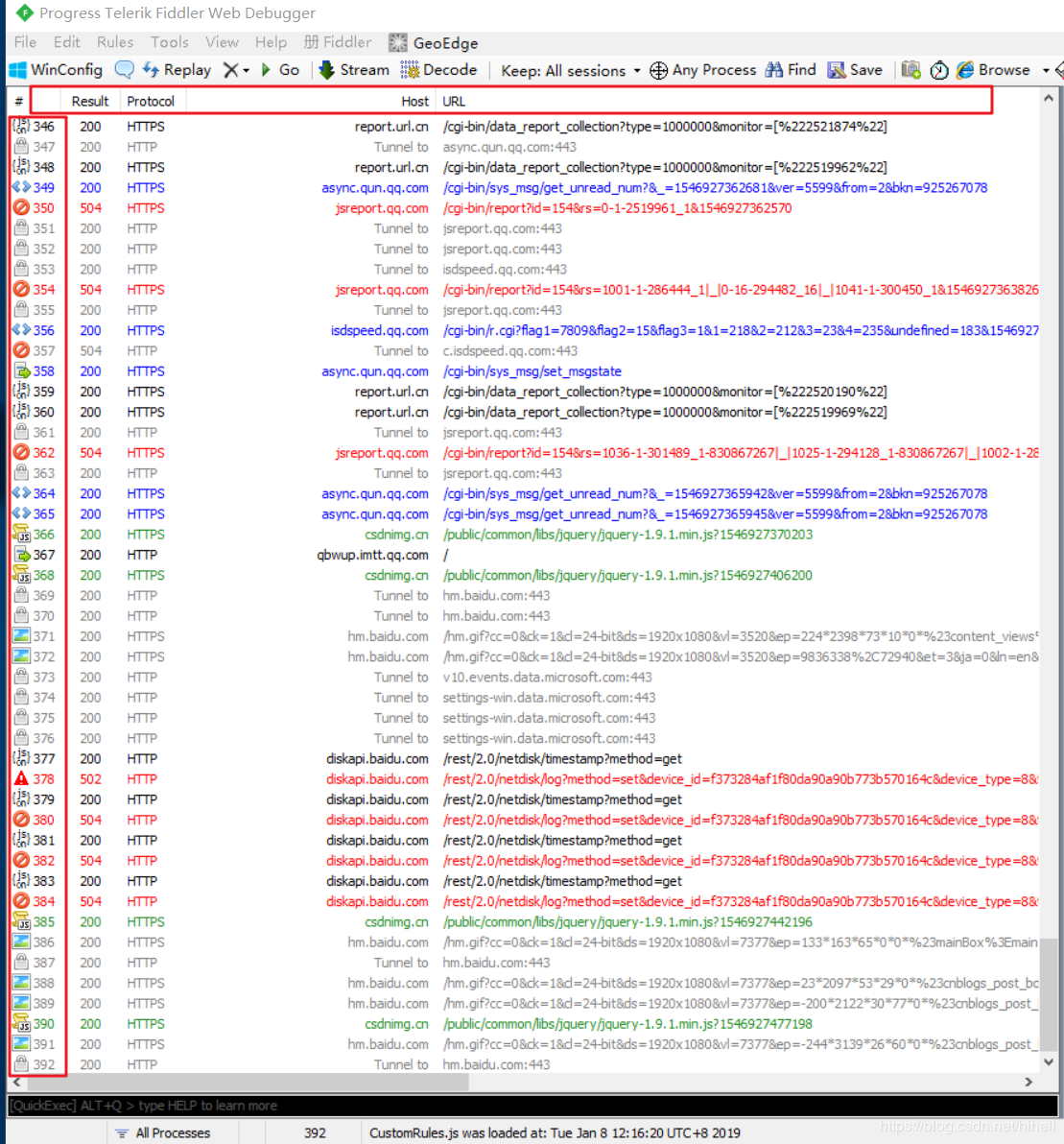1064x1144 pixels.
Task: Open the File menu
Action: click(25, 42)
